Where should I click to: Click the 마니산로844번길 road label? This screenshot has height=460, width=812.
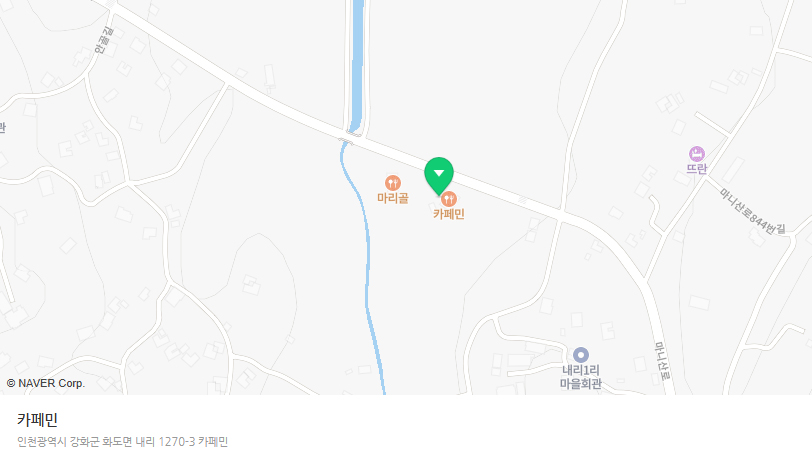752,211
